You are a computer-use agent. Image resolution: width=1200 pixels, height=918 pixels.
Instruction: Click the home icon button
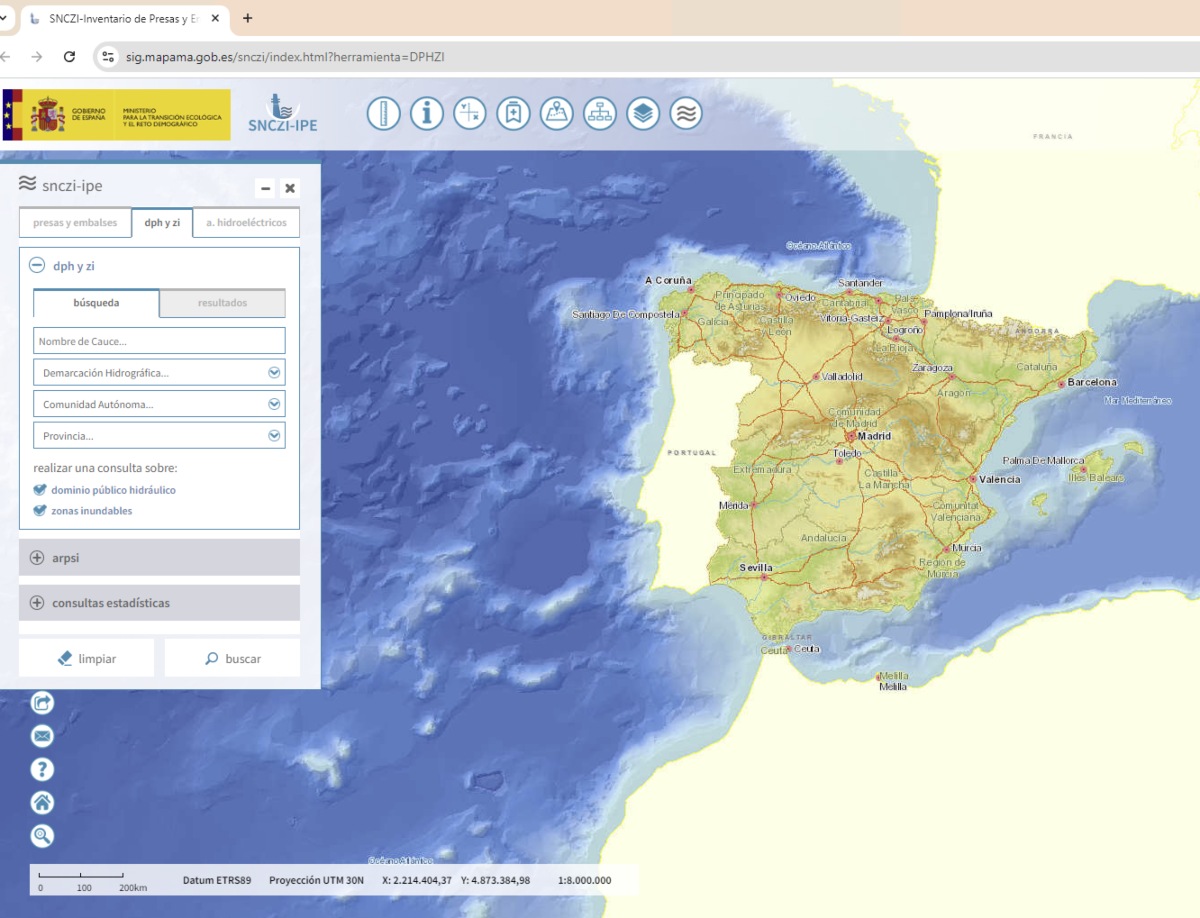[42, 802]
